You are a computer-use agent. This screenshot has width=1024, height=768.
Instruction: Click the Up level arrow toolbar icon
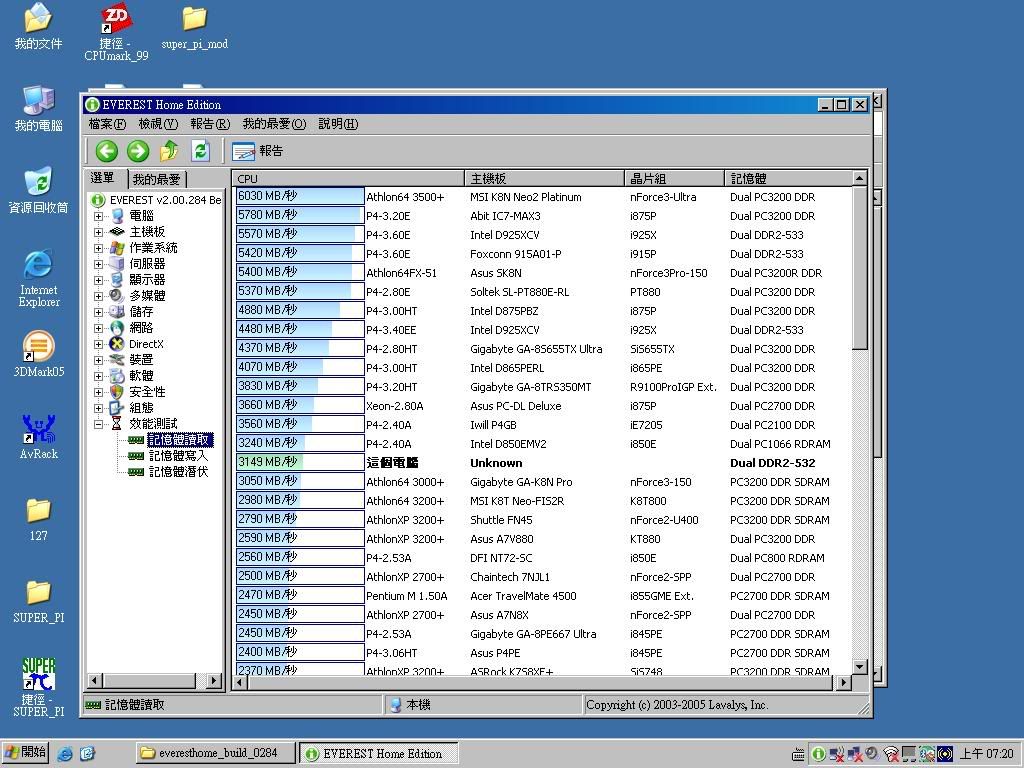(x=169, y=151)
